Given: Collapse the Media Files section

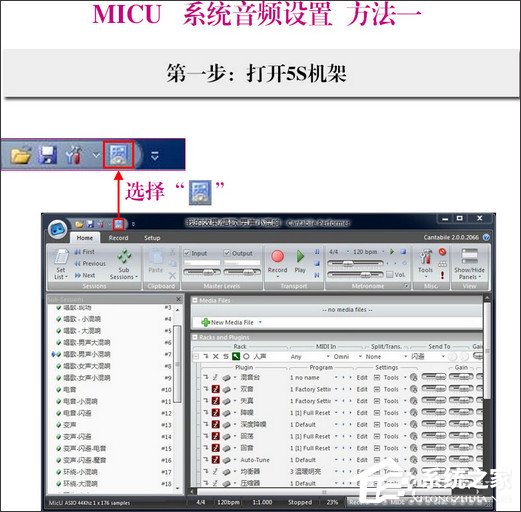Looking at the screenshot, I should tap(195, 300).
